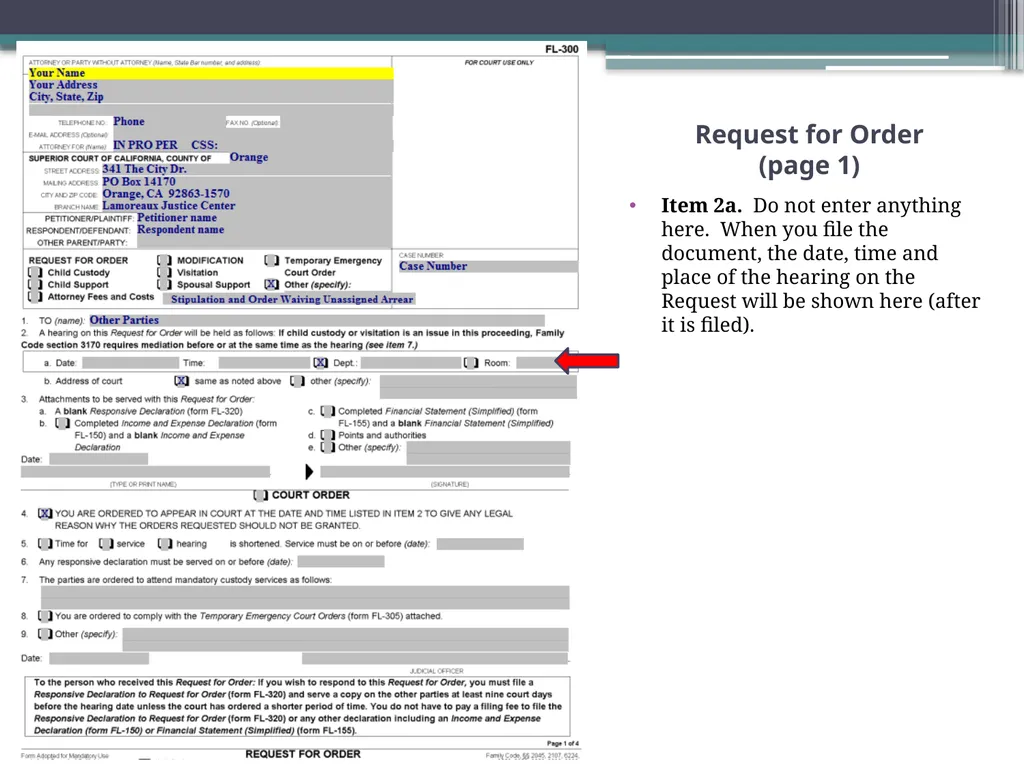Tick the MODIFICATION checkbox
This screenshot has width=1024, height=768.
165,261
